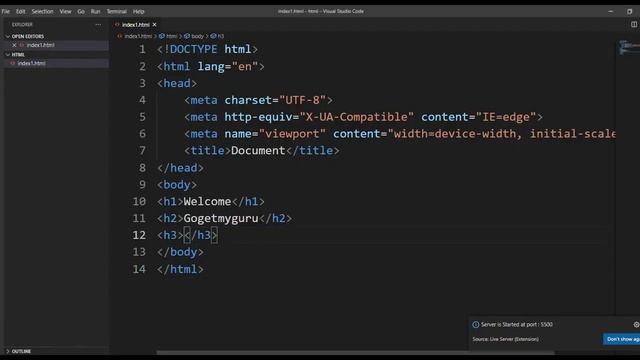
Task: Open the Go menu
Action: tap(81, 11)
